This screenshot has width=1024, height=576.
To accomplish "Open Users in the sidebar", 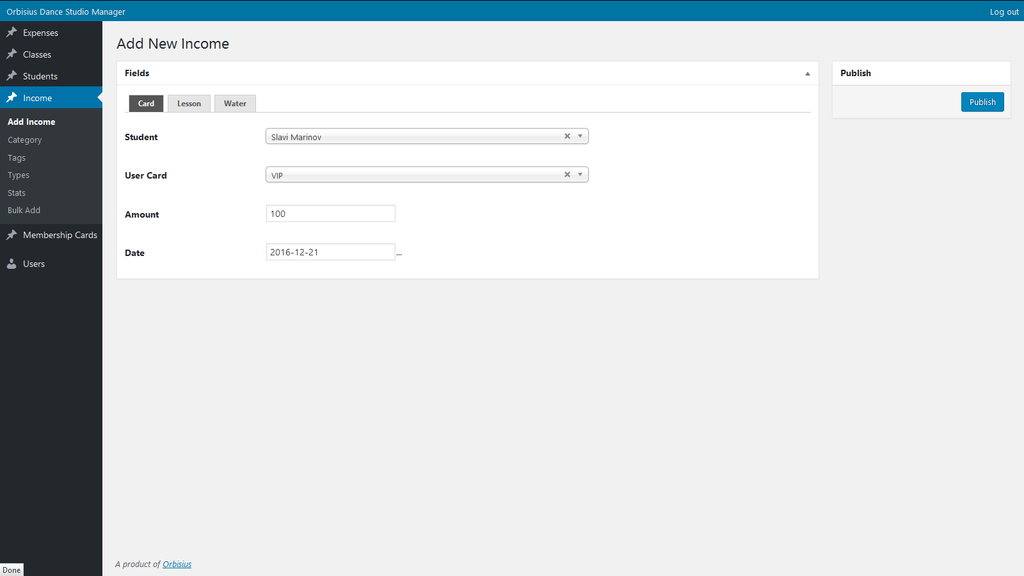I will pyautogui.click(x=51, y=264).
